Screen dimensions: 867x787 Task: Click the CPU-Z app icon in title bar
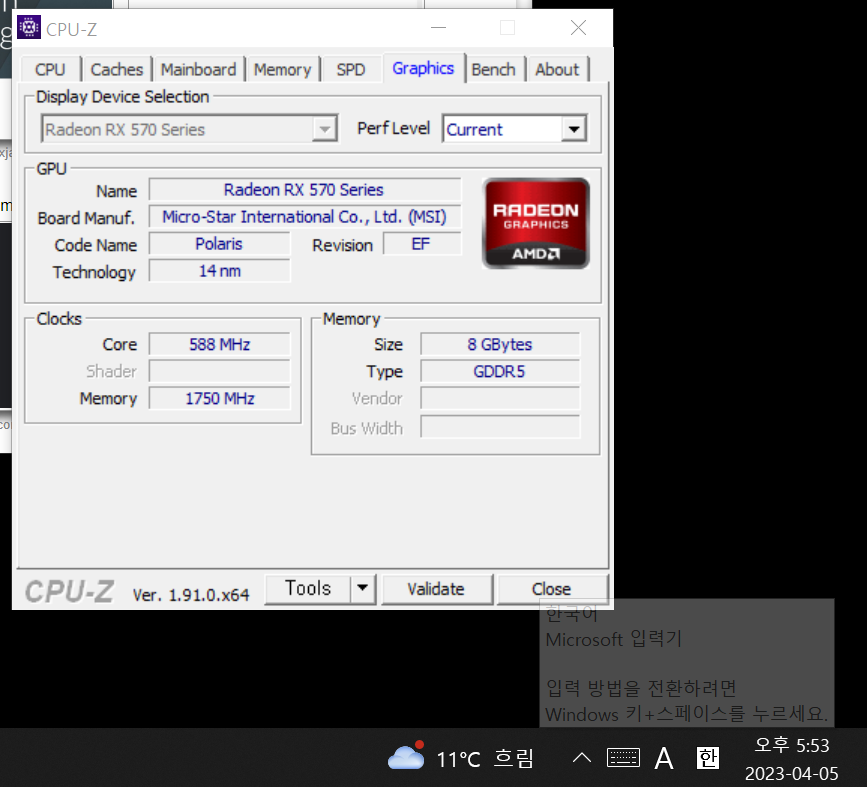point(29,27)
